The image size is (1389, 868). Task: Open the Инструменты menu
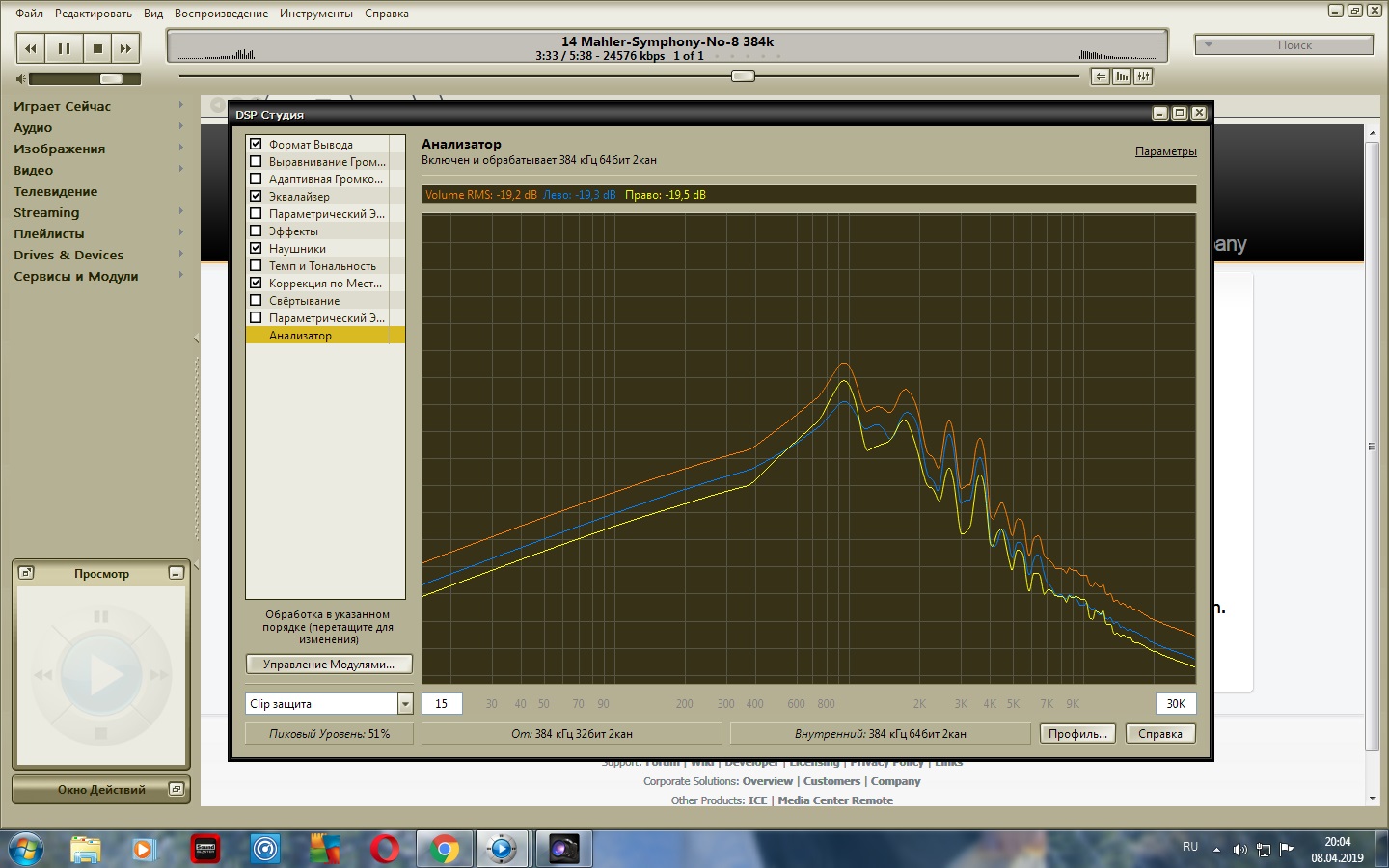[315, 14]
